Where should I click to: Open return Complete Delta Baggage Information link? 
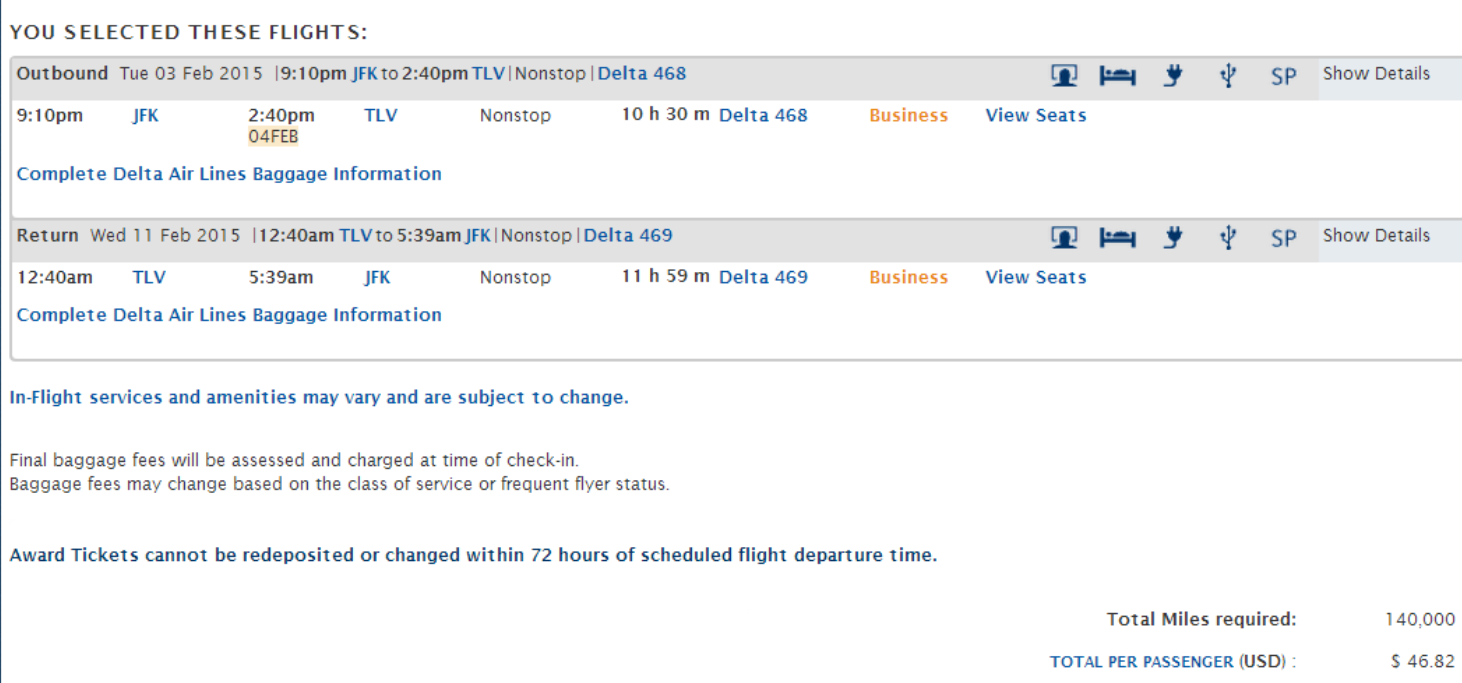pos(229,315)
